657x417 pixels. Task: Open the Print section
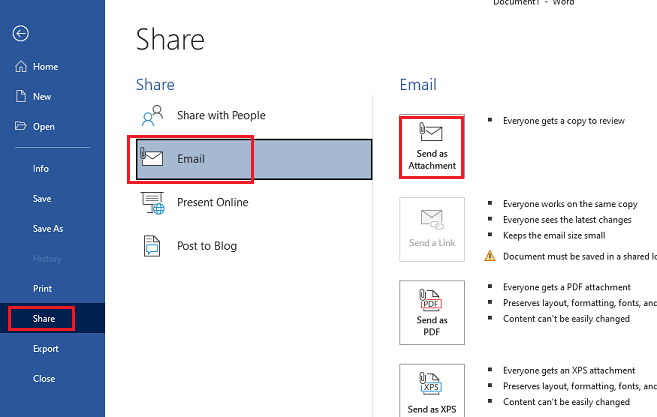click(x=42, y=288)
